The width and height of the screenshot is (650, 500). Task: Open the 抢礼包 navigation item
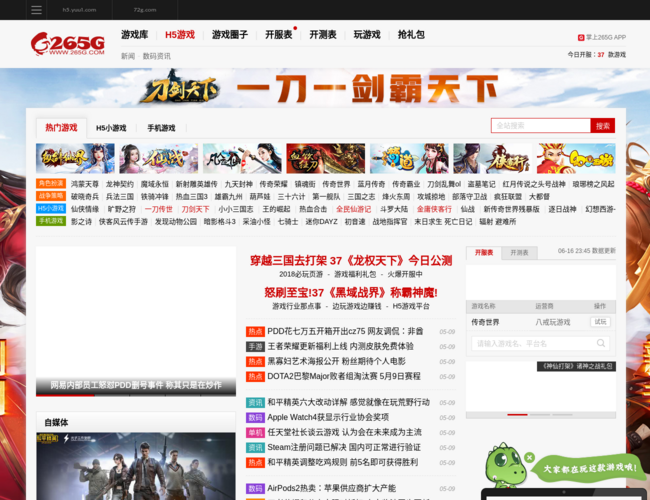(x=411, y=35)
